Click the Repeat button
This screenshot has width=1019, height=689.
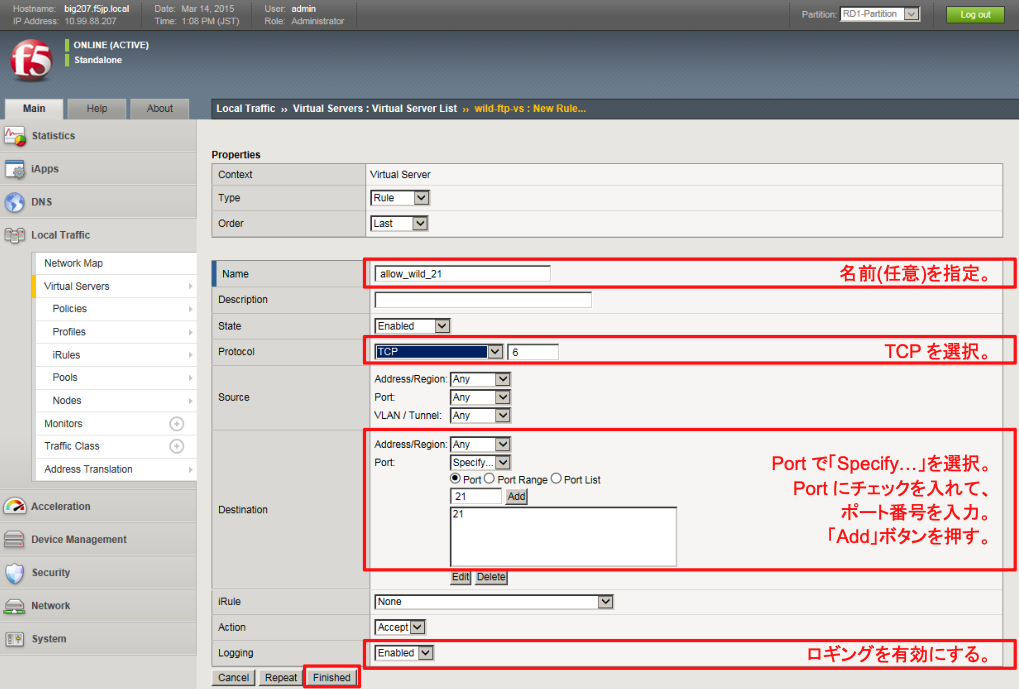point(281,677)
